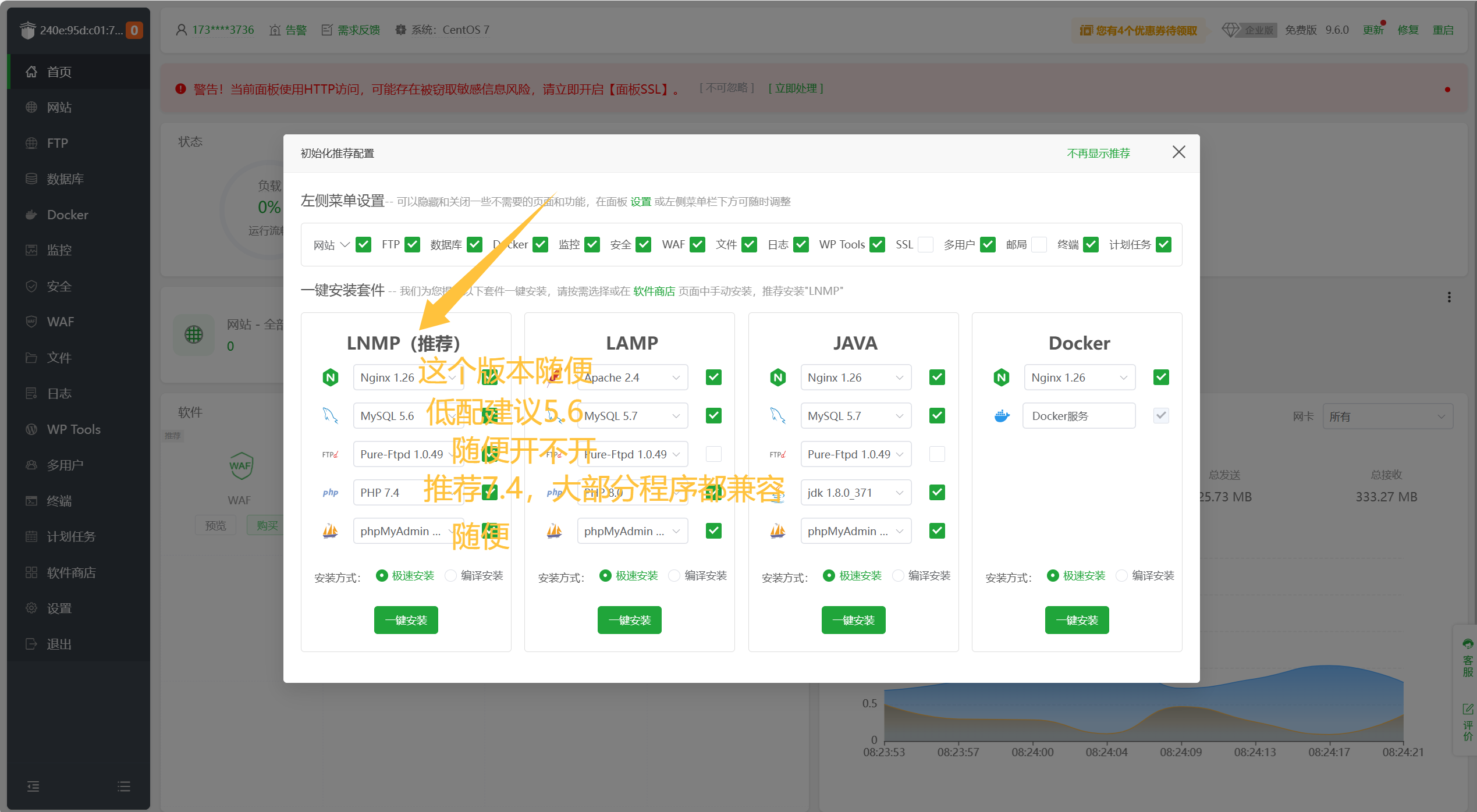The width and height of the screenshot is (1477, 812).
Task: Enable the 邮局 mail checkbox
Action: click(x=1039, y=244)
